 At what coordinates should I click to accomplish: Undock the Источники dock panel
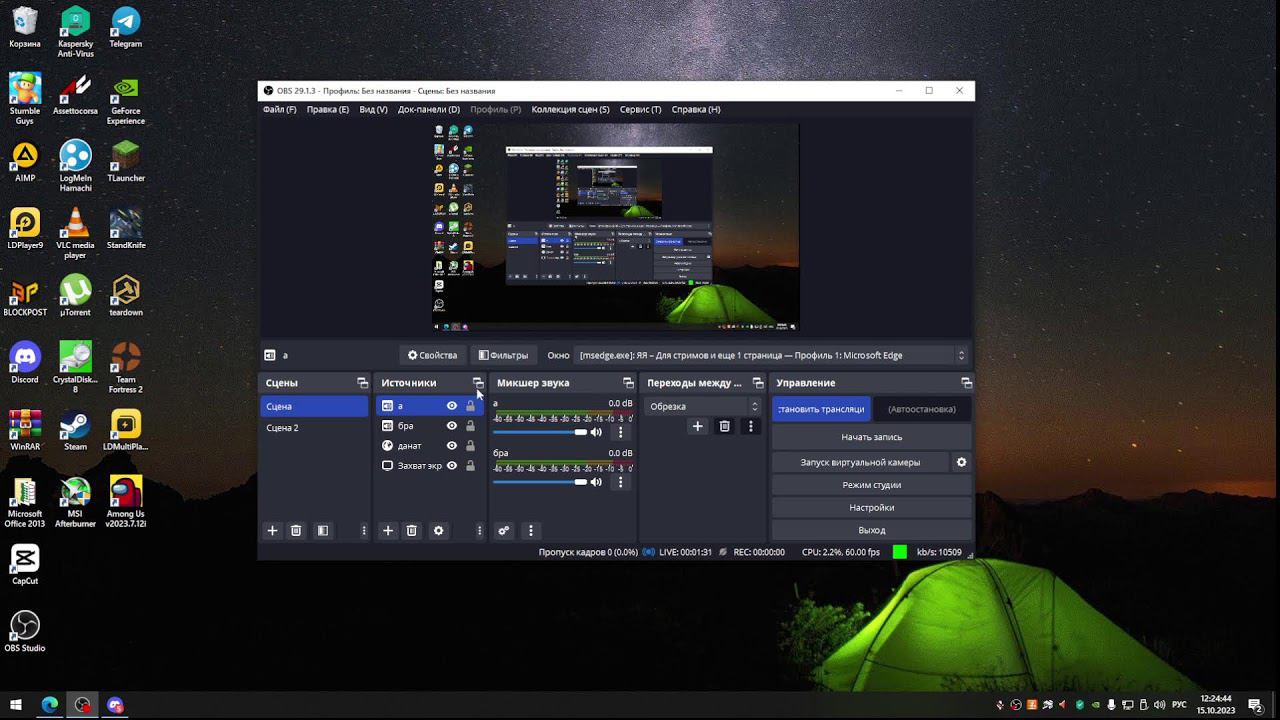tap(478, 383)
